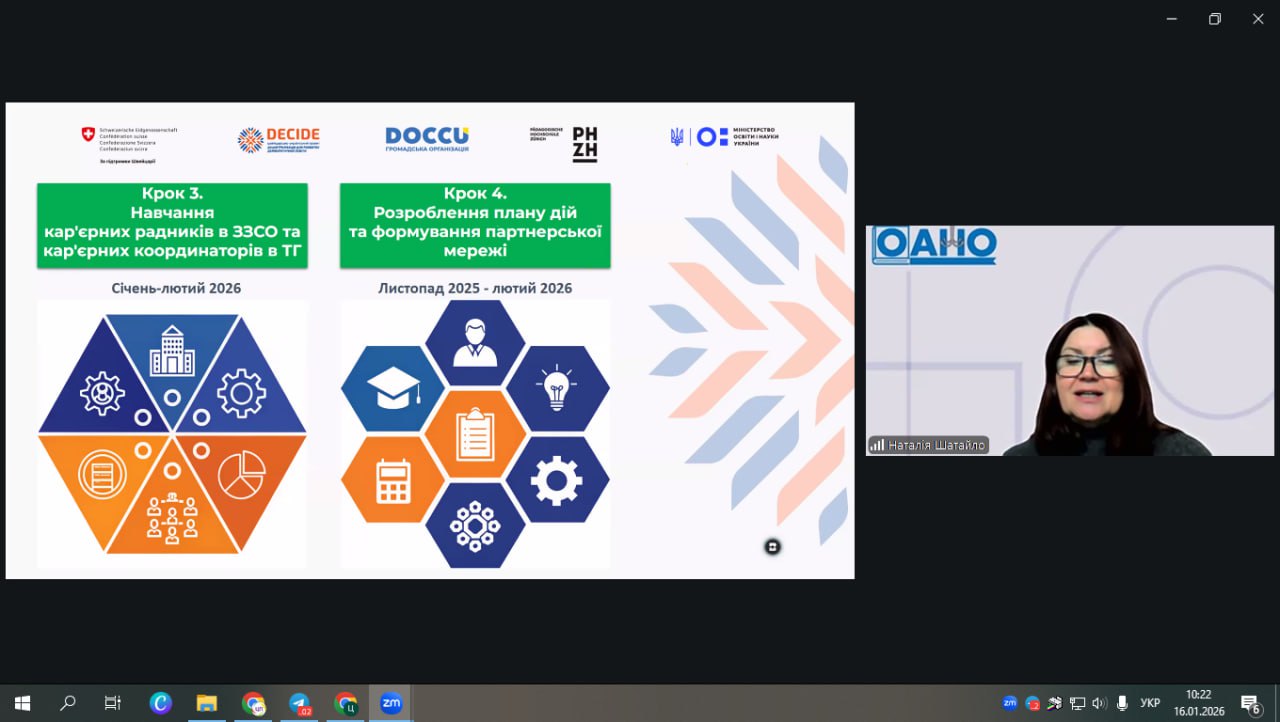Select the Наталія Шатайло participant video

(1070, 341)
